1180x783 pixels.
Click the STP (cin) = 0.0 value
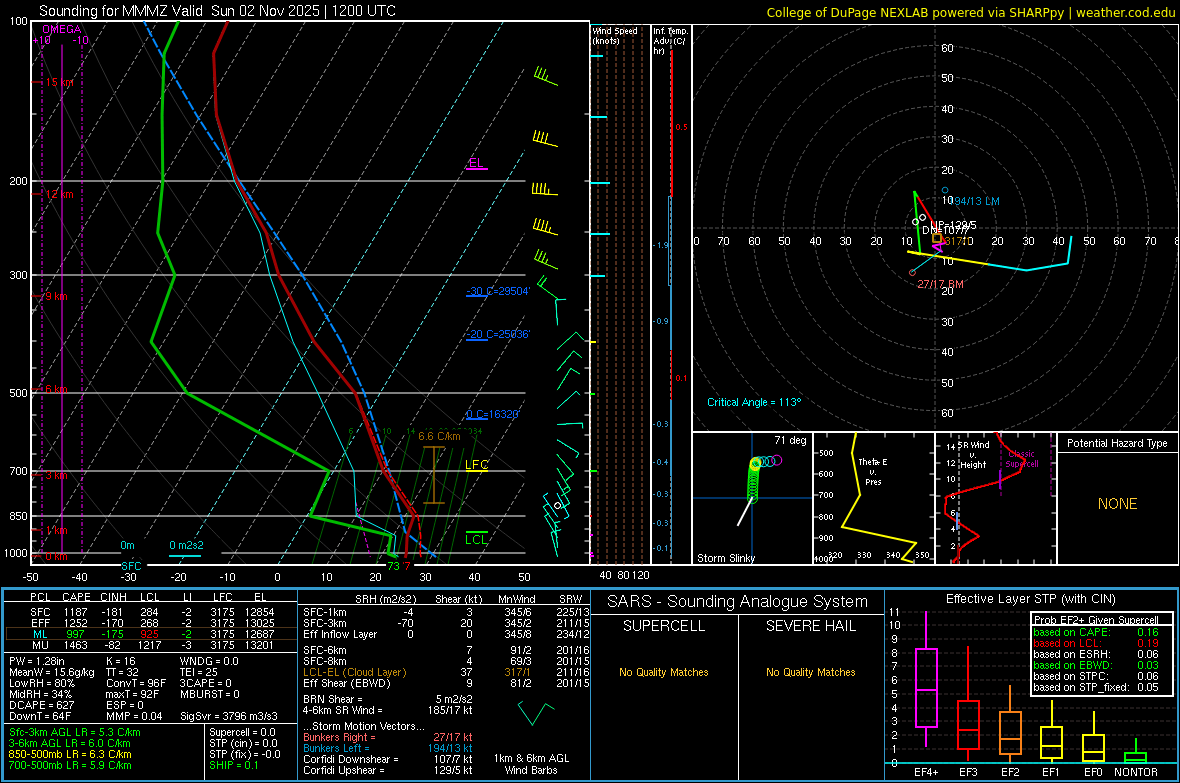point(243,743)
